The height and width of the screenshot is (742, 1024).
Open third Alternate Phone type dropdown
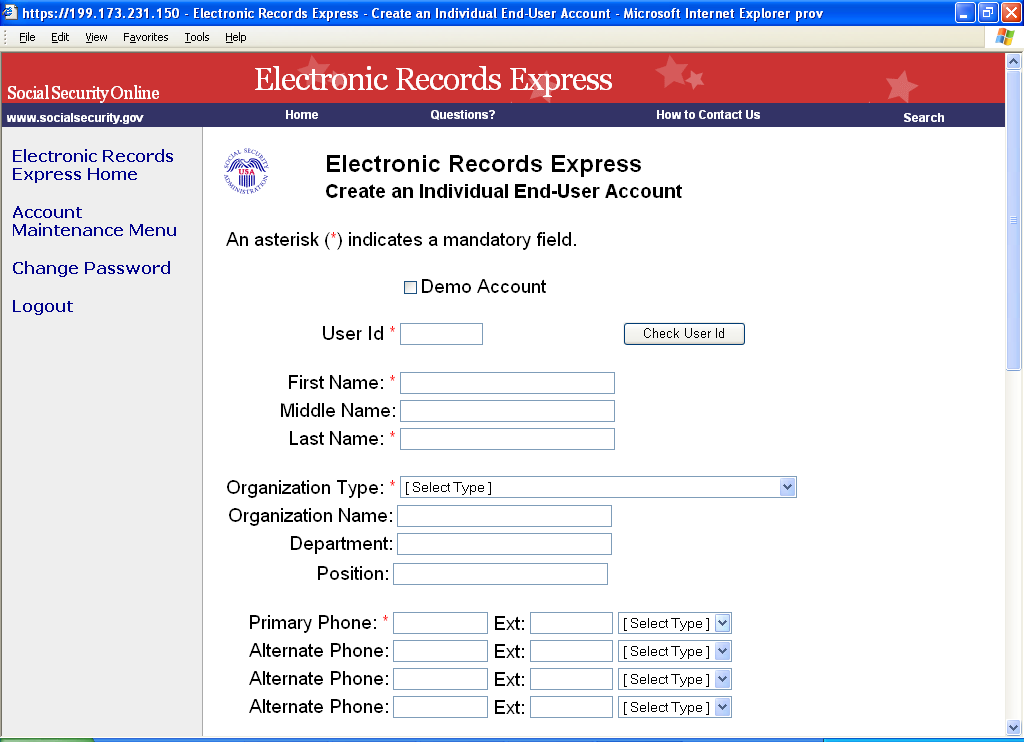pos(675,707)
